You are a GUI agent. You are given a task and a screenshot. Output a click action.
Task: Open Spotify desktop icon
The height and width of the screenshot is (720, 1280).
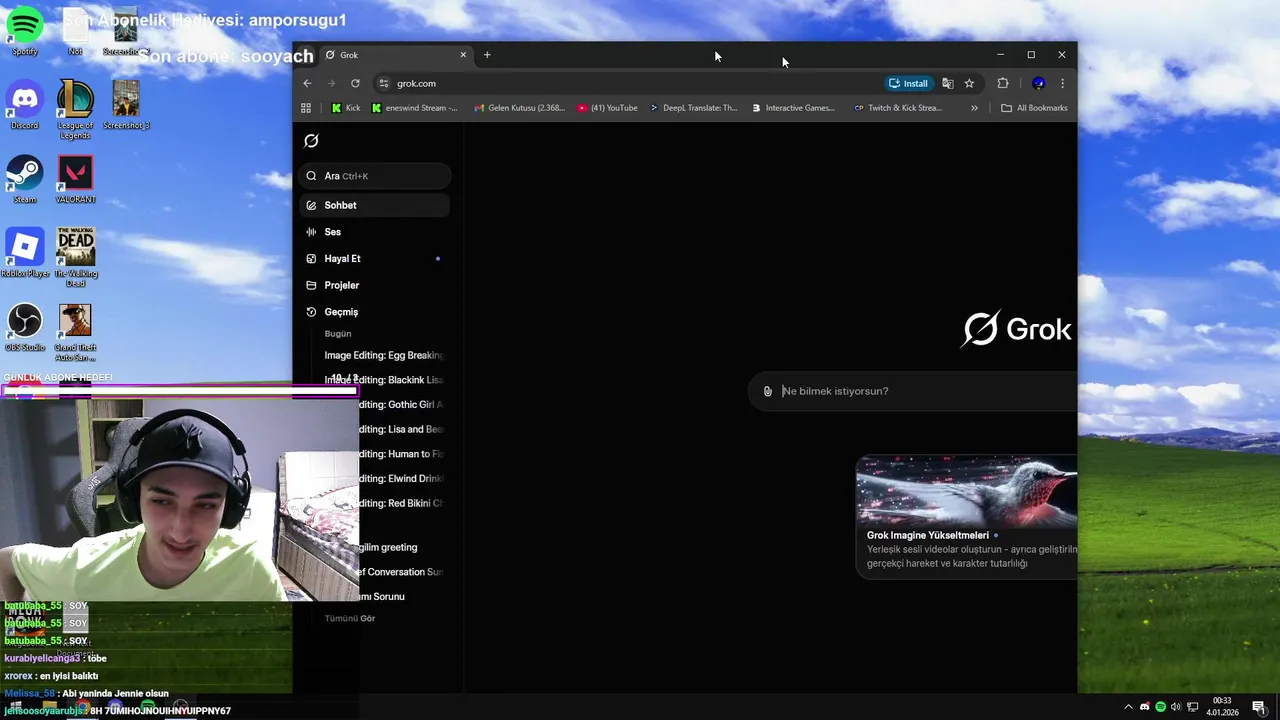(x=25, y=30)
